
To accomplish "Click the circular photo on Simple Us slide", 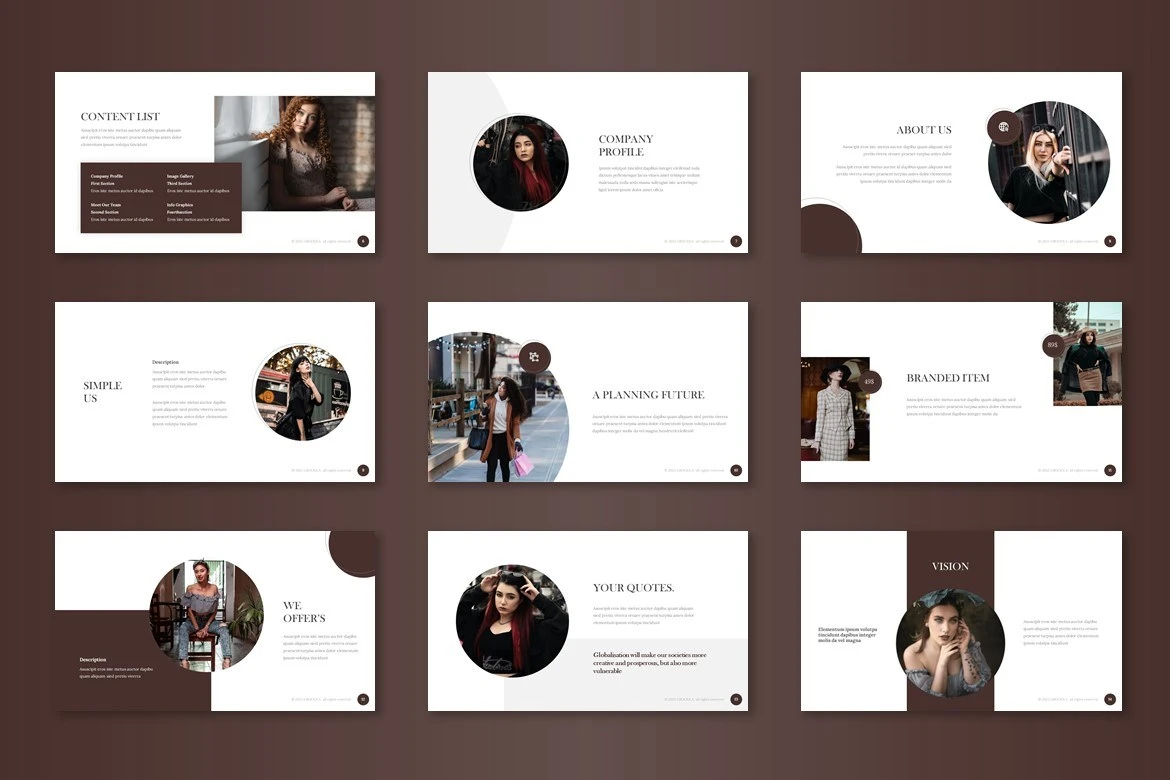I will (302, 393).
